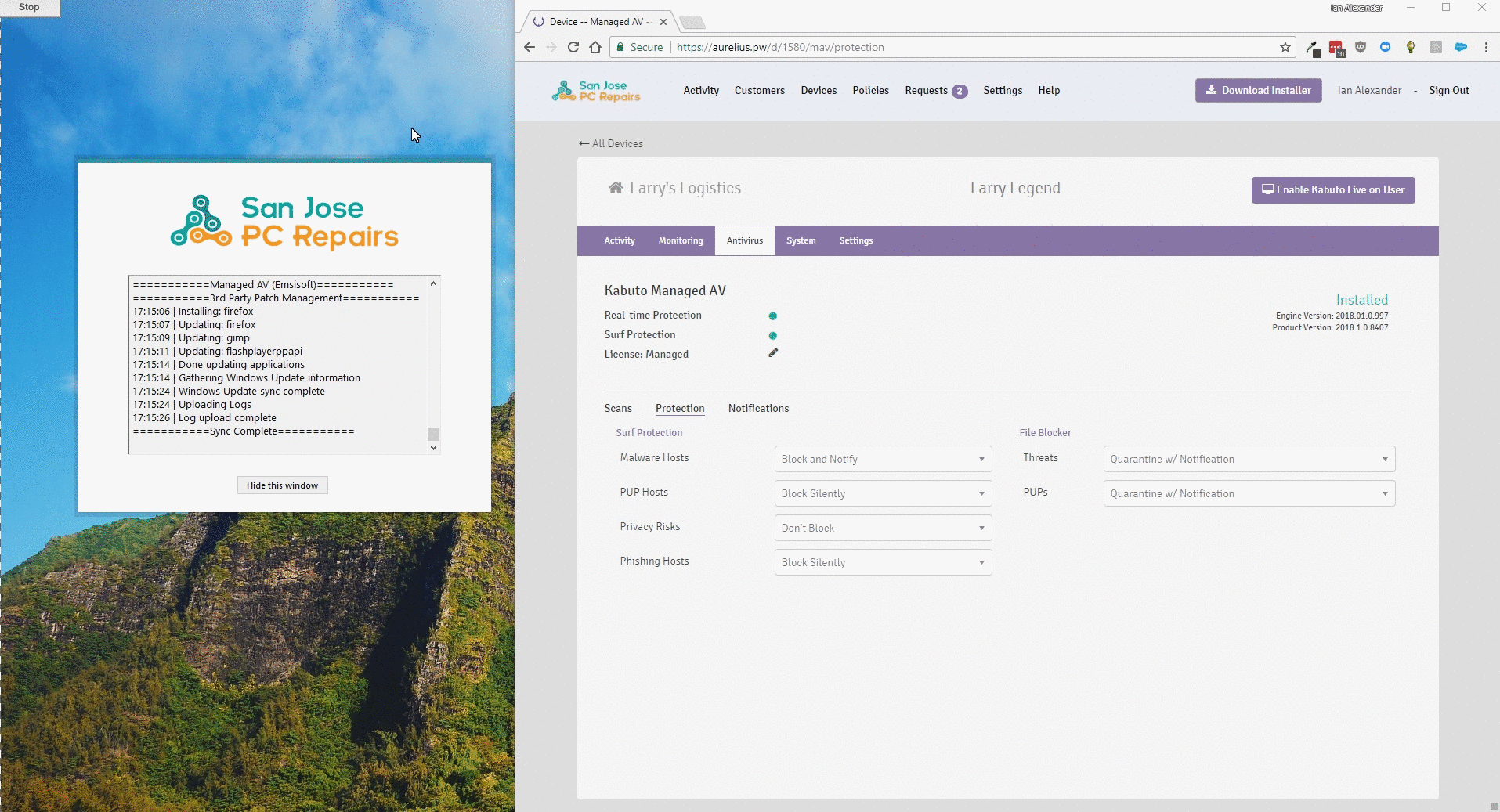The width and height of the screenshot is (1500, 812).
Task: Switch to the System tab
Action: coord(801,240)
